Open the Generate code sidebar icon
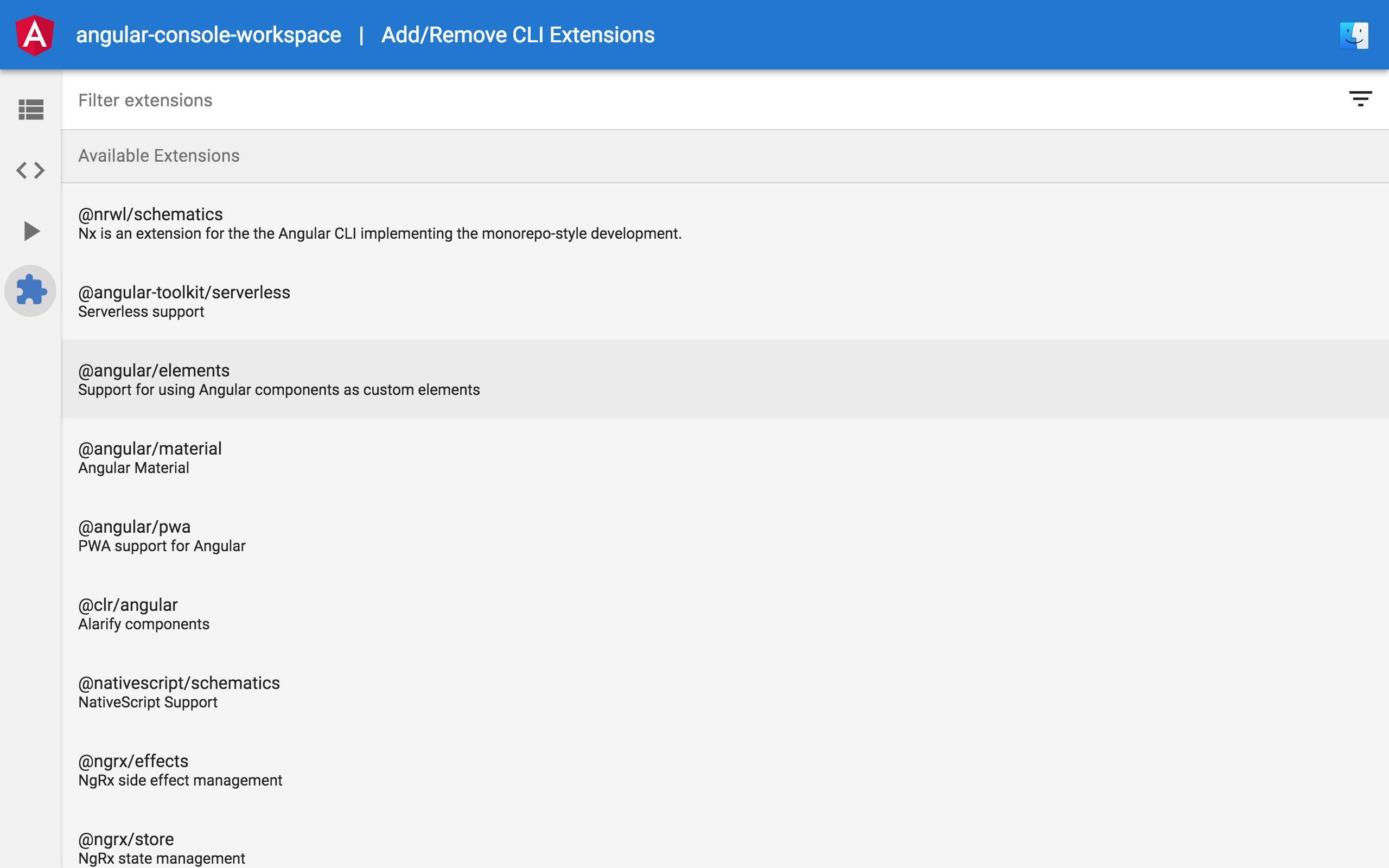Viewport: 1389px width, 868px height. 31,170
